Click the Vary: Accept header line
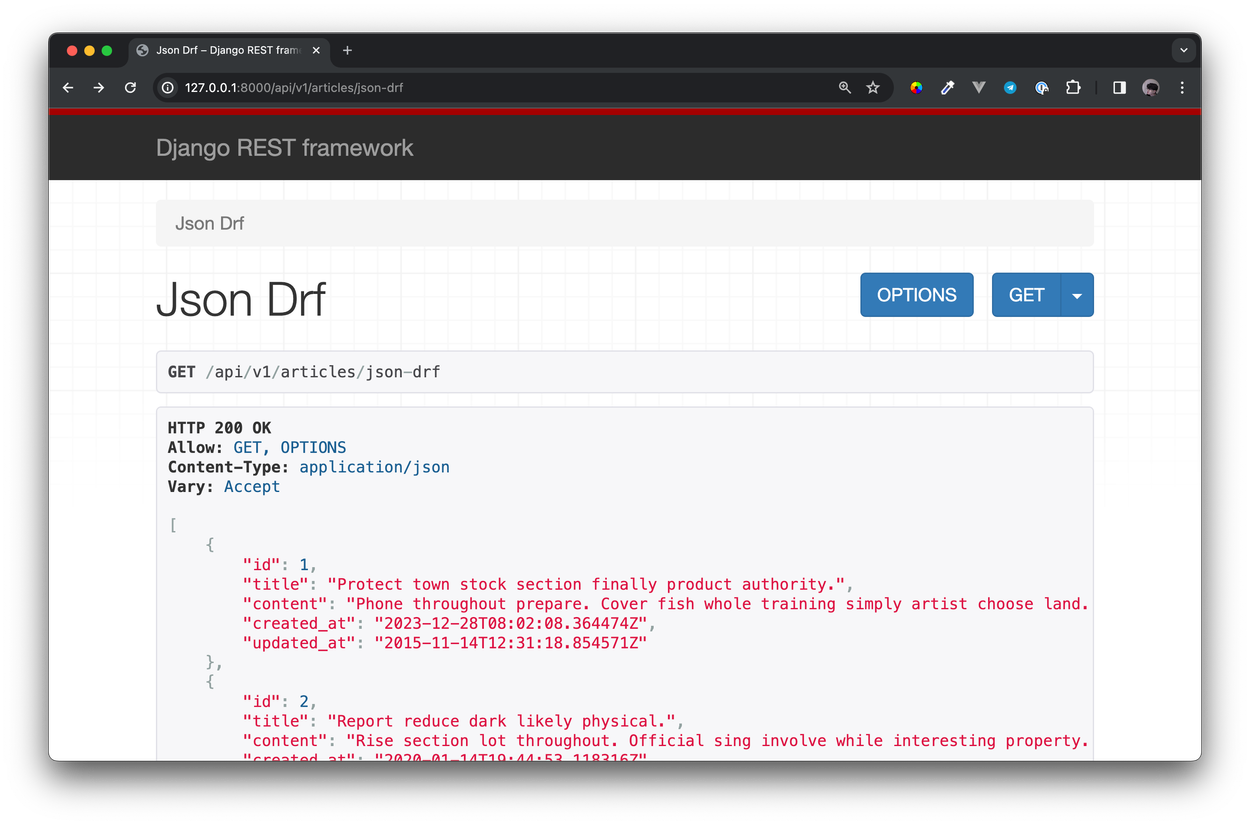 click(224, 487)
